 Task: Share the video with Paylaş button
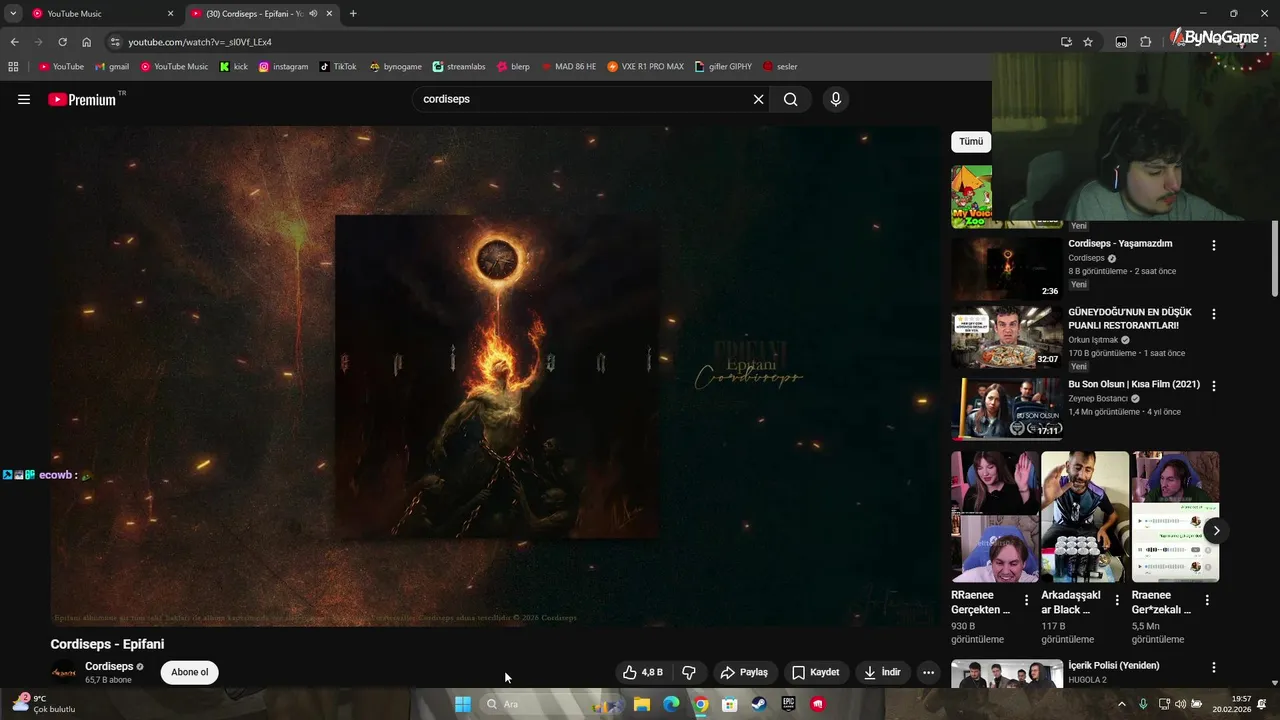tap(744, 672)
